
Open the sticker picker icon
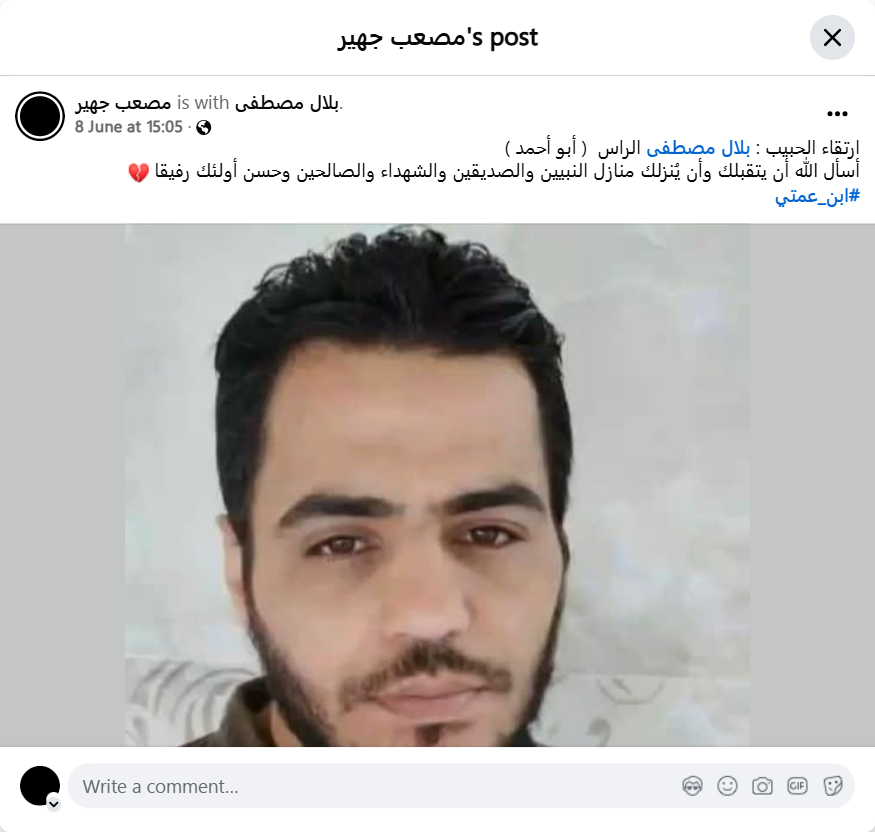pos(832,786)
